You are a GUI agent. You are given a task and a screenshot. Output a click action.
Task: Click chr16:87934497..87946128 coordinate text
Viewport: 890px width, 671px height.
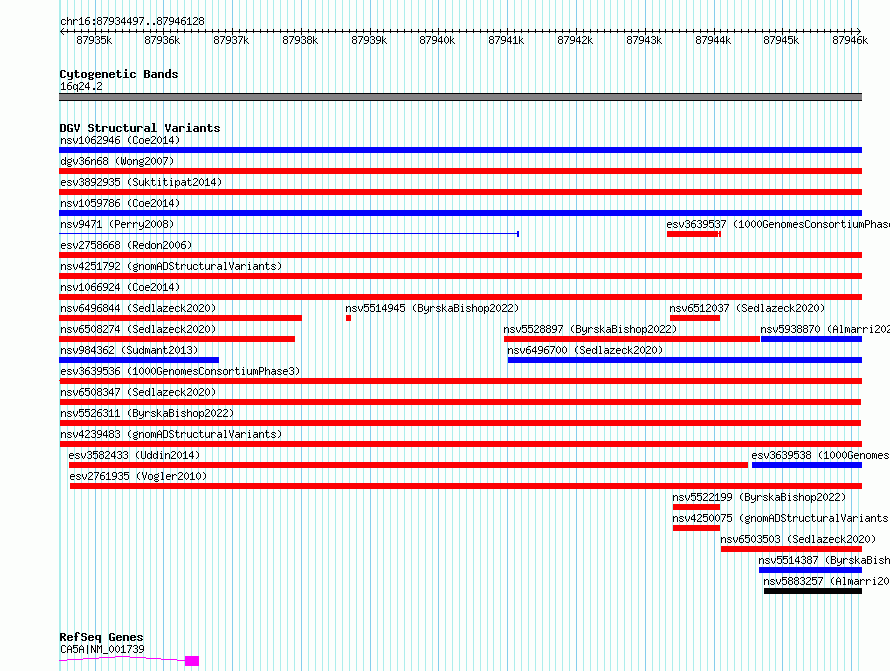point(132,21)
